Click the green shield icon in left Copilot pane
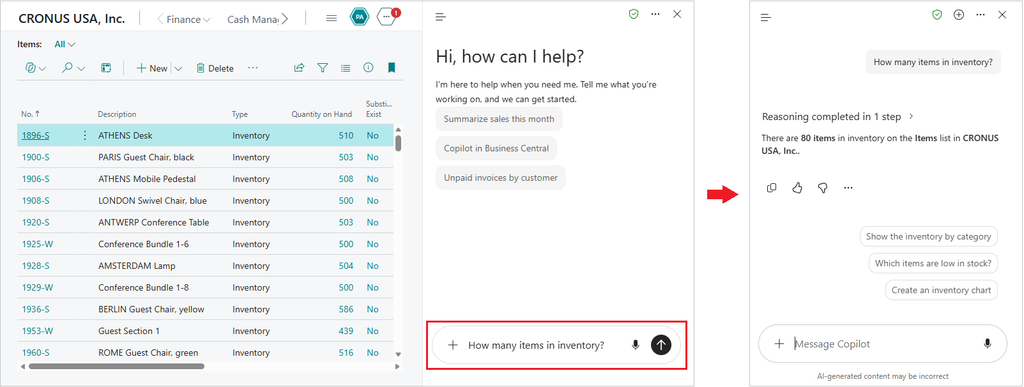Screen dimensions: 1024x387 coord(633,14)
